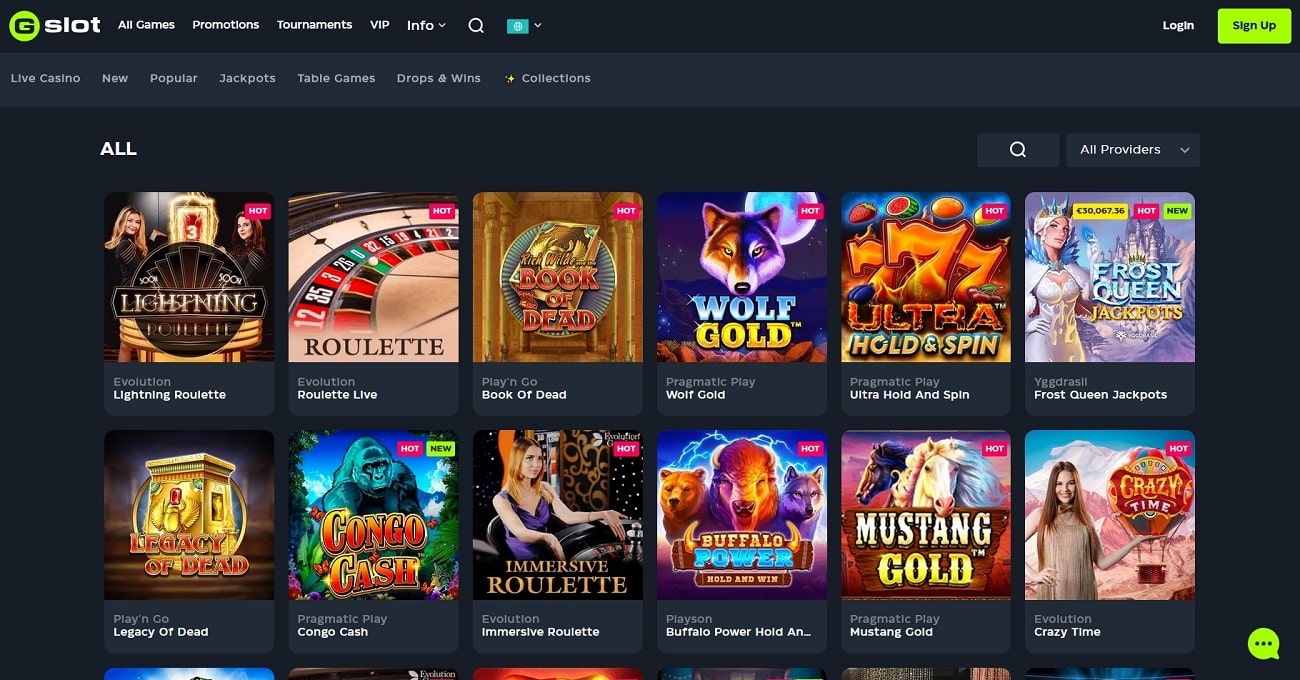Click the Mustang Gold title text
The image size is (1300, 680).
tap(891, 632)
